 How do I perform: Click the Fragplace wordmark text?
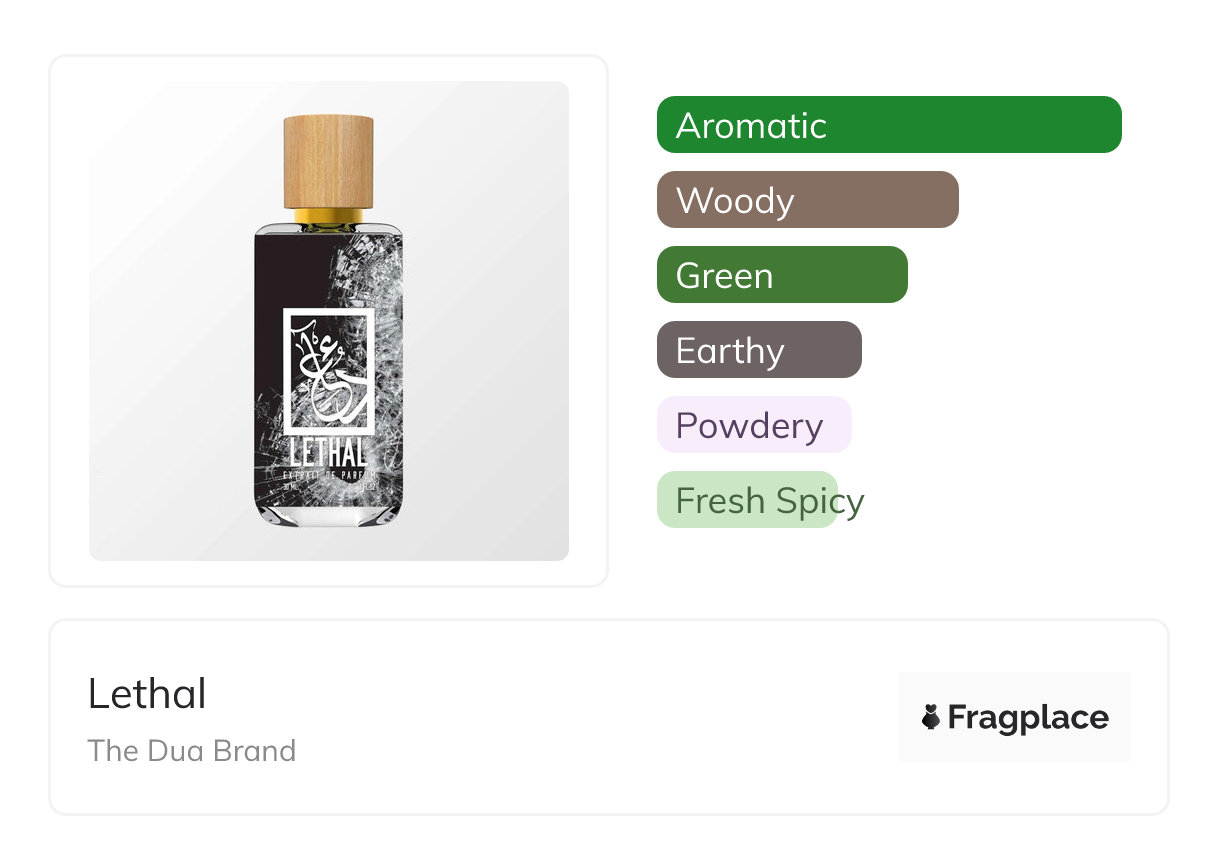point(1028,718)
